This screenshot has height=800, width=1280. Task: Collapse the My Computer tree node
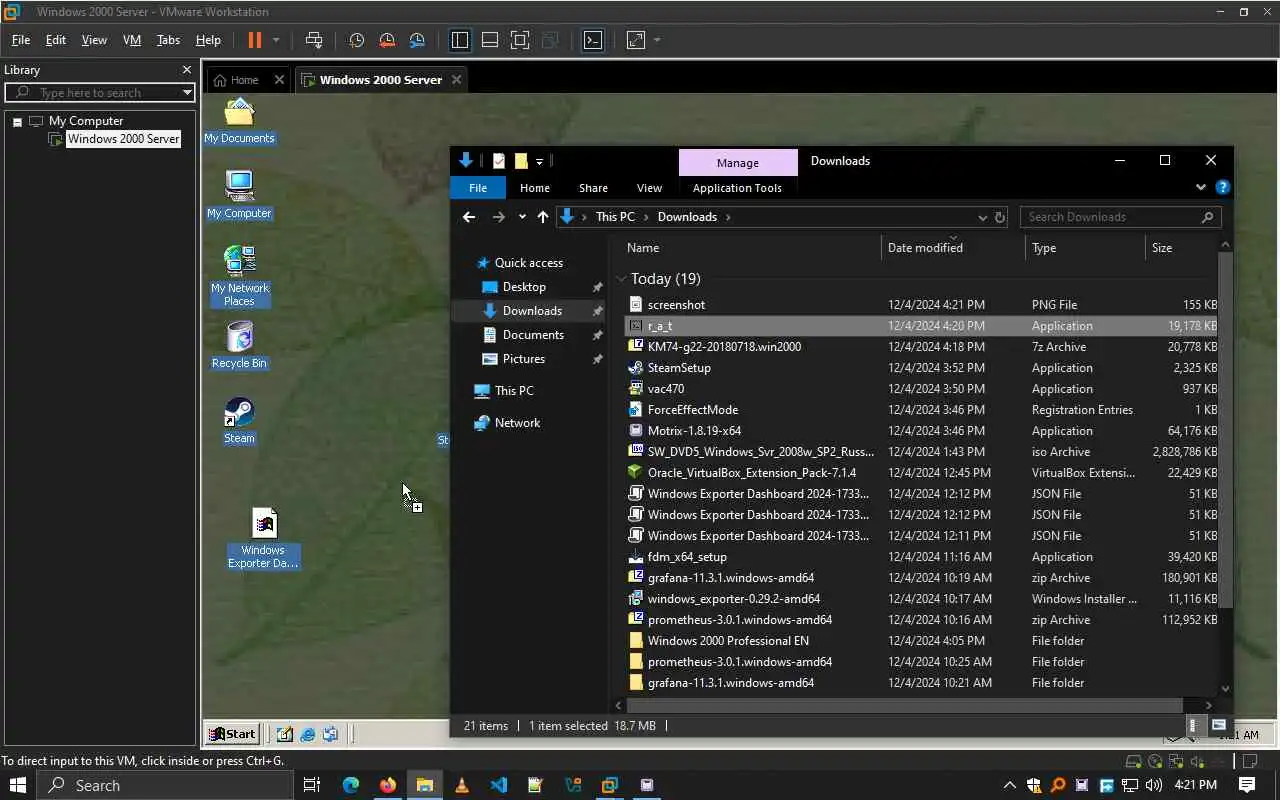point(17,121)
